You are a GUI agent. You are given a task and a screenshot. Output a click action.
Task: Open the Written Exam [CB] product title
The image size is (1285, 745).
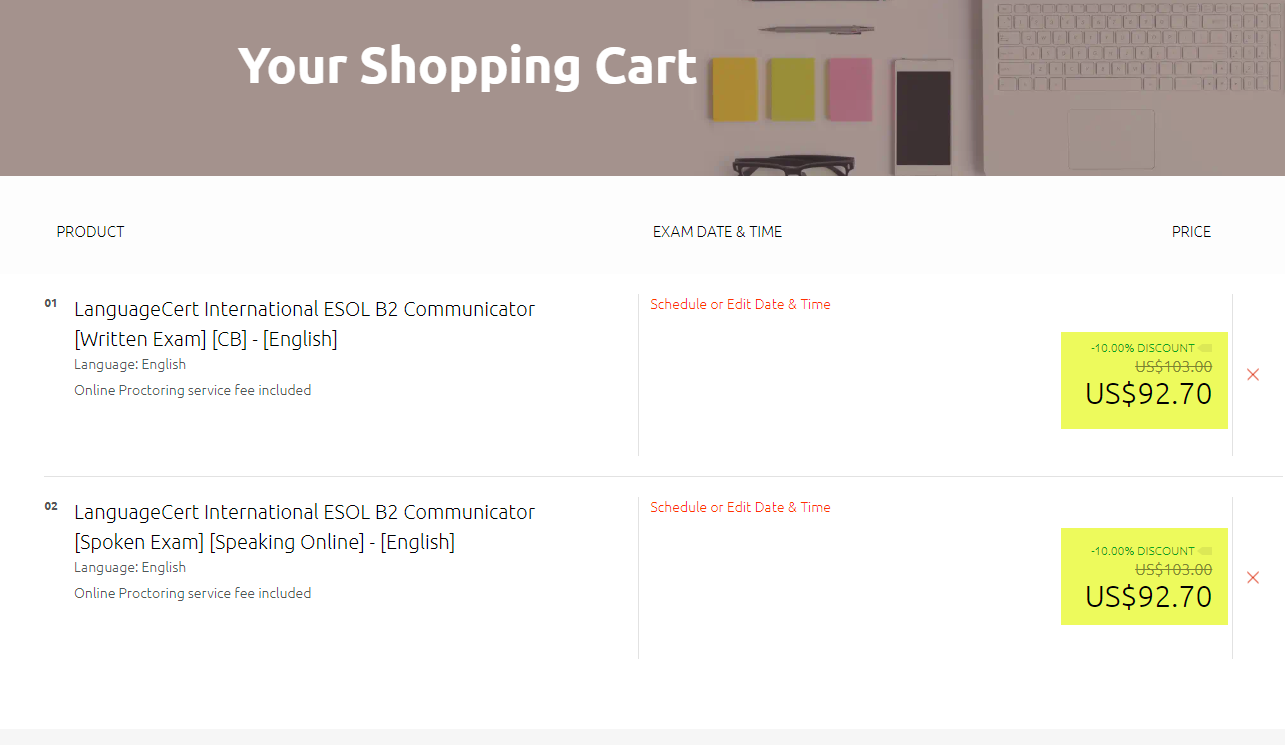click(305, 324)
